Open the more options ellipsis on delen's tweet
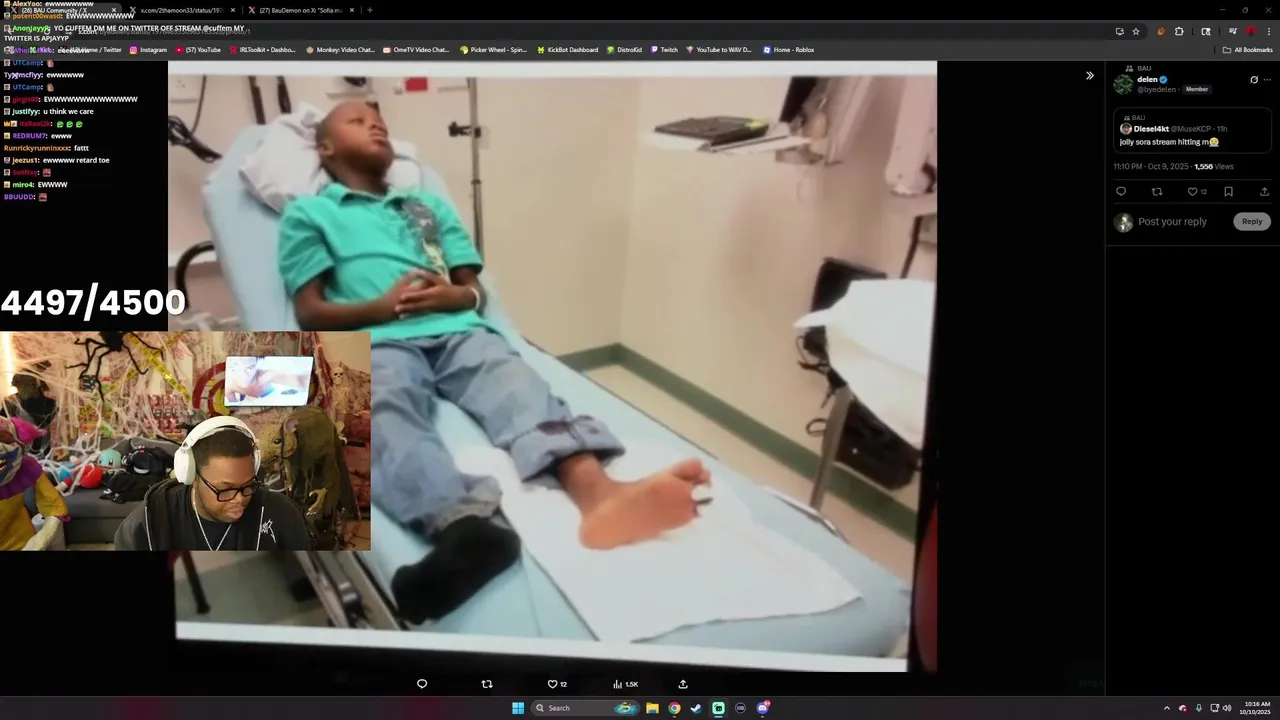 pyautogui.click(x=1266, y=80)
